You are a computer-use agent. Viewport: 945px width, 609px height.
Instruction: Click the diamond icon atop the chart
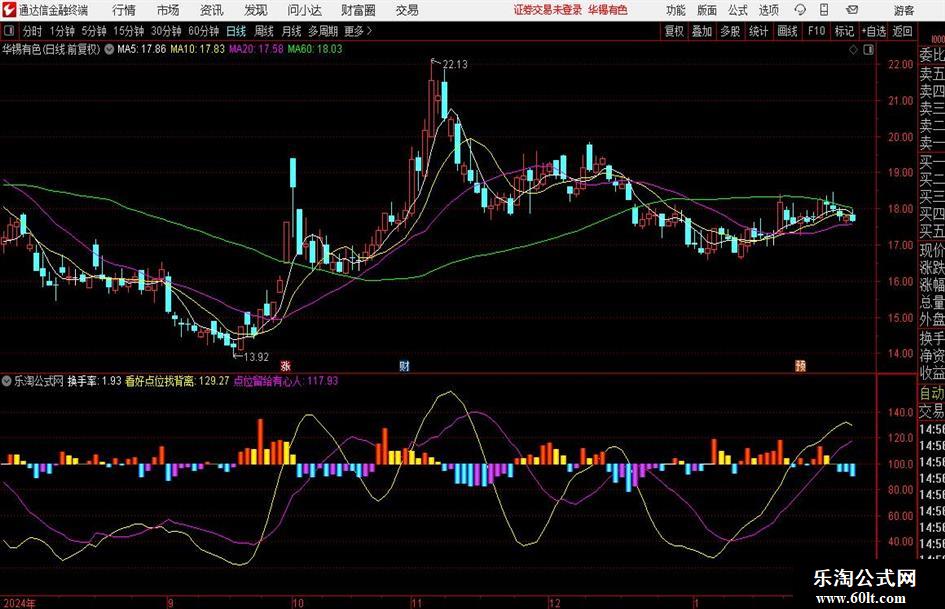[x=853, y=50]
